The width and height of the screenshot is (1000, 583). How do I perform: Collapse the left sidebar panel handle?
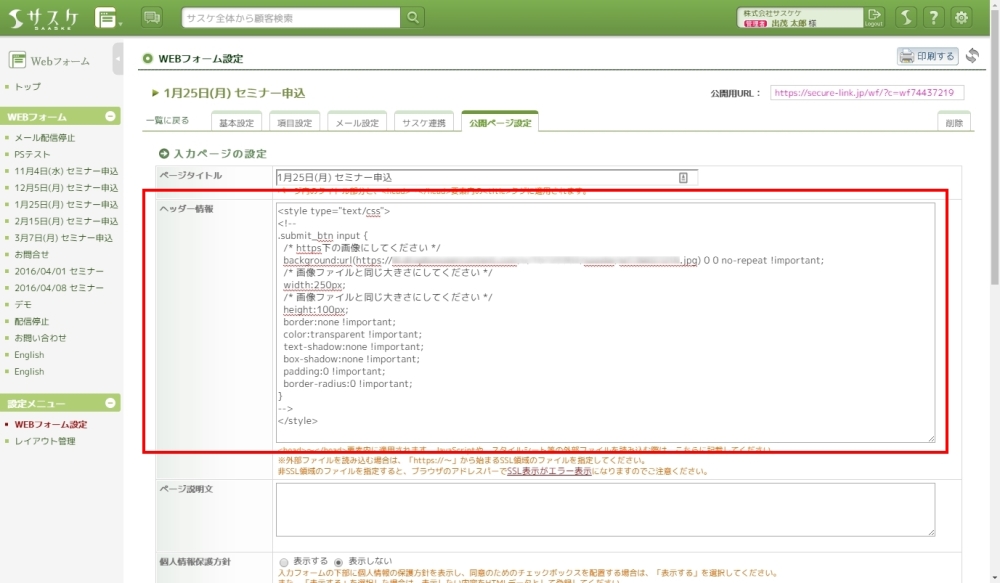pos(118,59)
